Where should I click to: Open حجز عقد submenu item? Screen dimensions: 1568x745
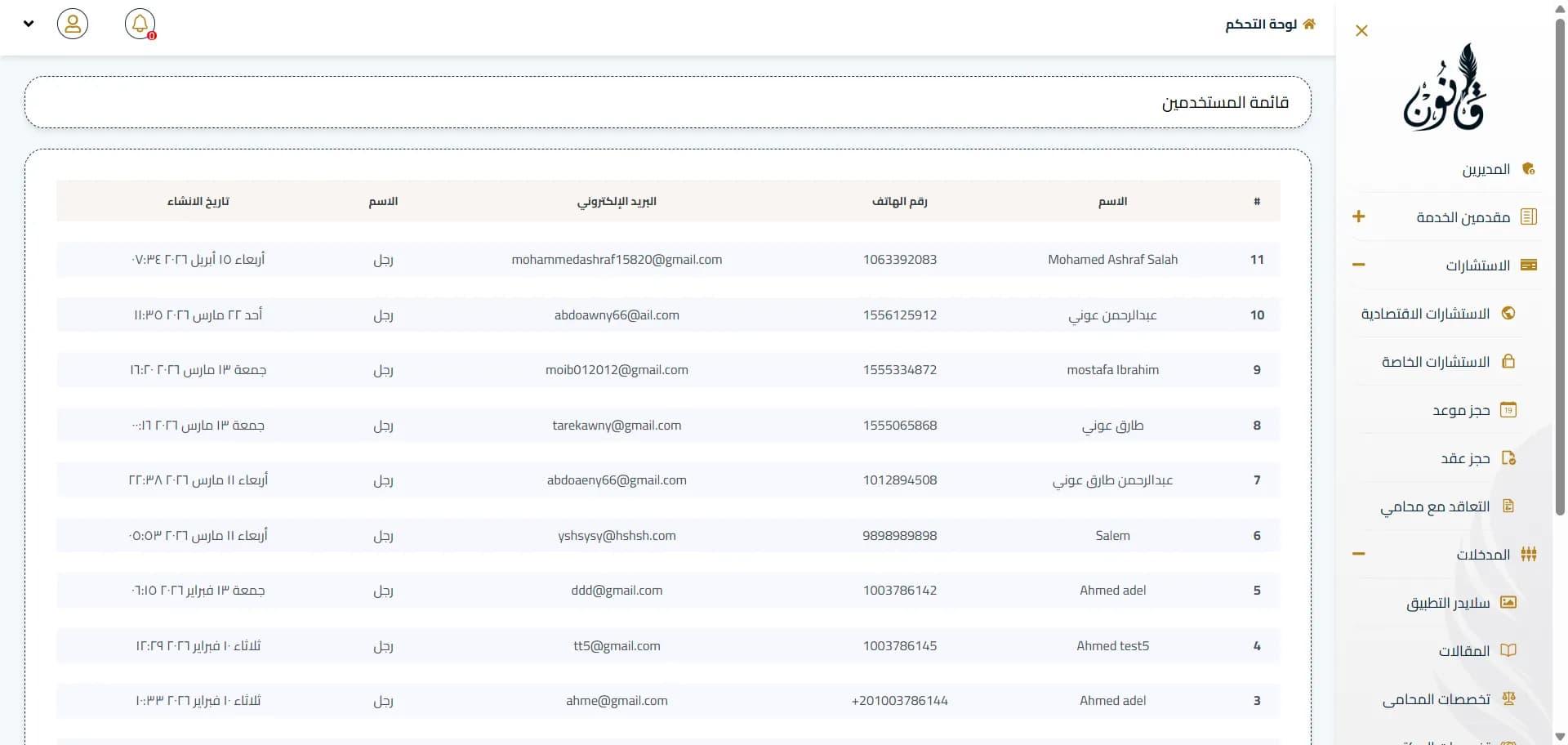tap(1465, 458)
